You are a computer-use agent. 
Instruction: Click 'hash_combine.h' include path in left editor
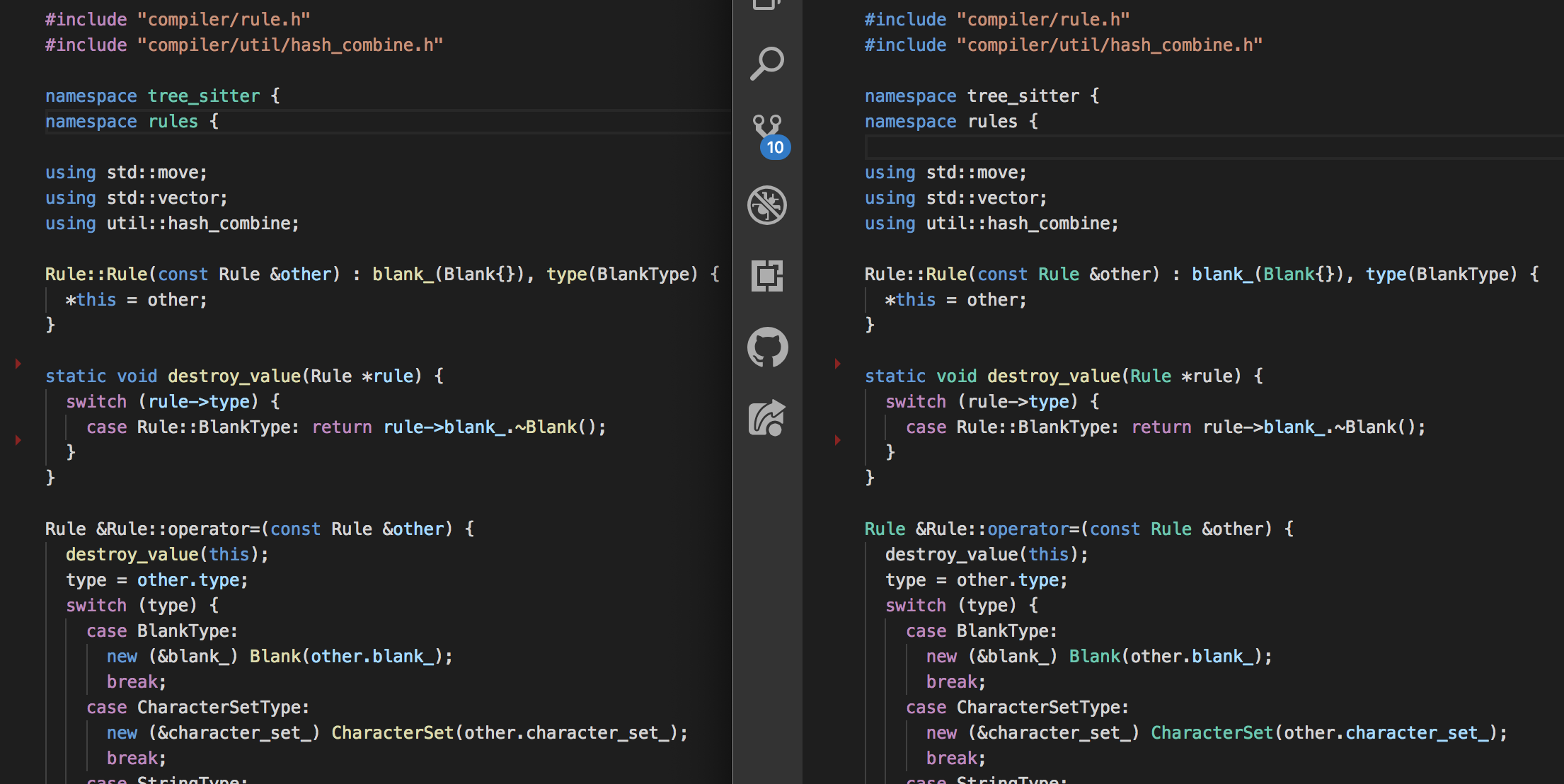point(361,45)
